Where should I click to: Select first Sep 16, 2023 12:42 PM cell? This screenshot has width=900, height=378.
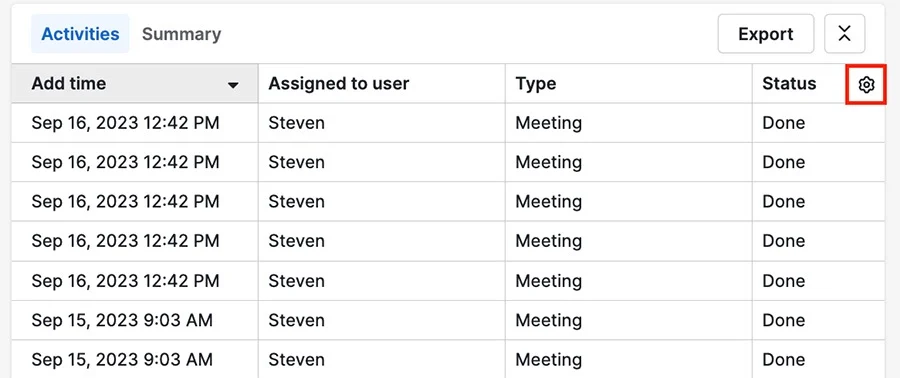(134, 123)
